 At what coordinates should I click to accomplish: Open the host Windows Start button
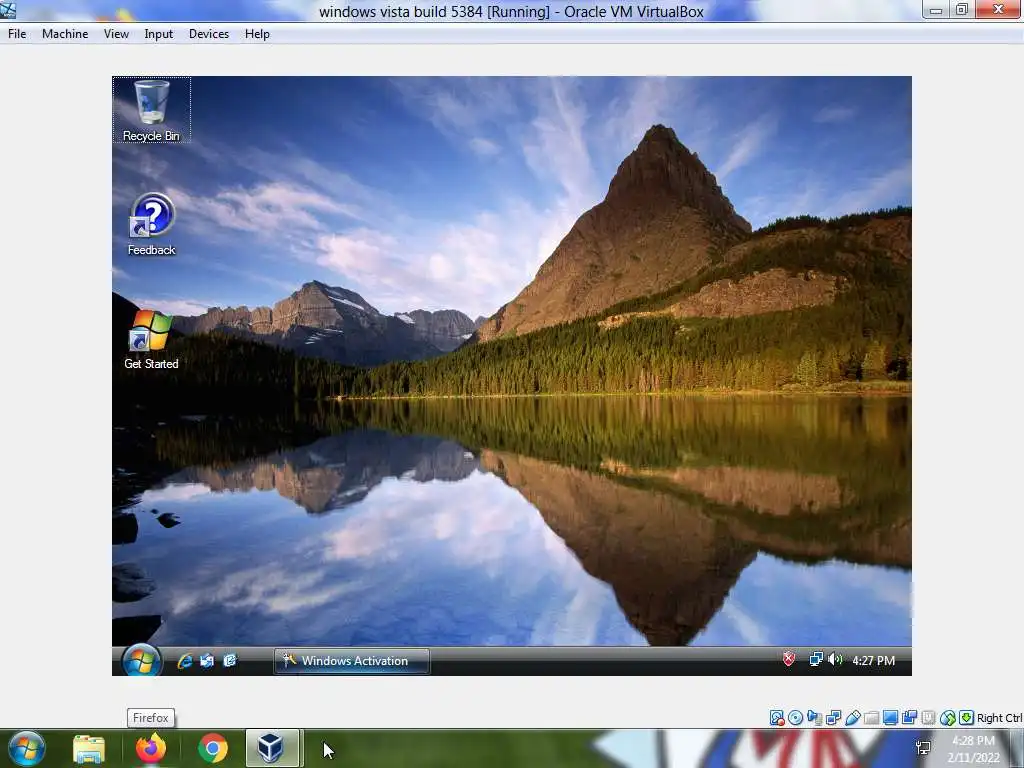tap(26, 748)
